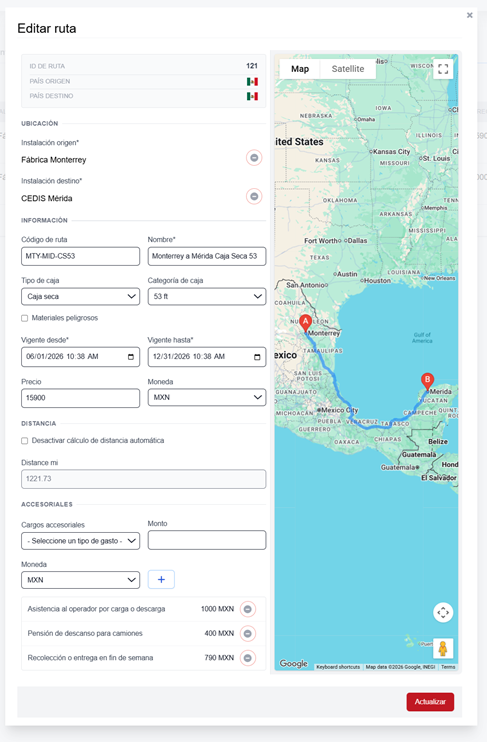Click Houston label on map
Viewport: 487px width, 742px height.
[377, 281]
